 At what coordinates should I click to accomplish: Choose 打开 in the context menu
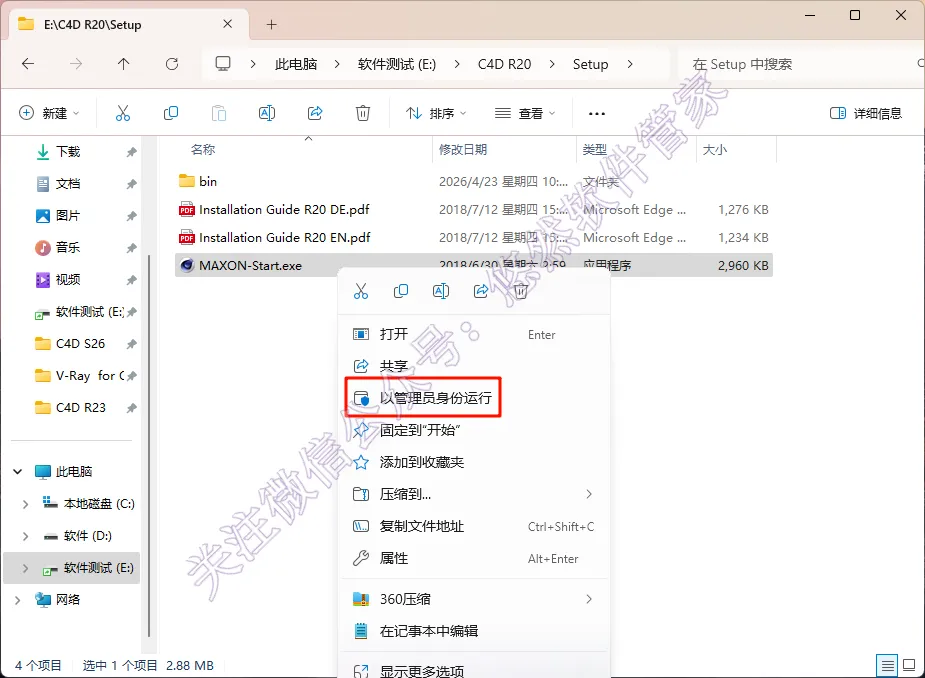point(474,335)
